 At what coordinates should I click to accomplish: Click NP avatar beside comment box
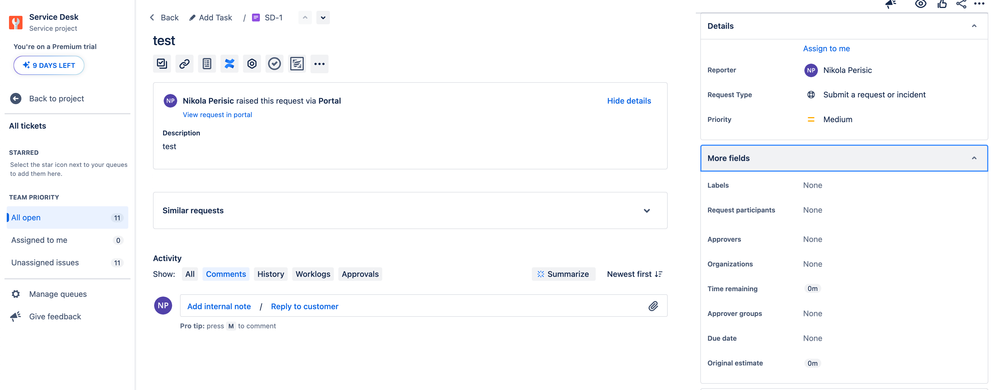(163, 306)
